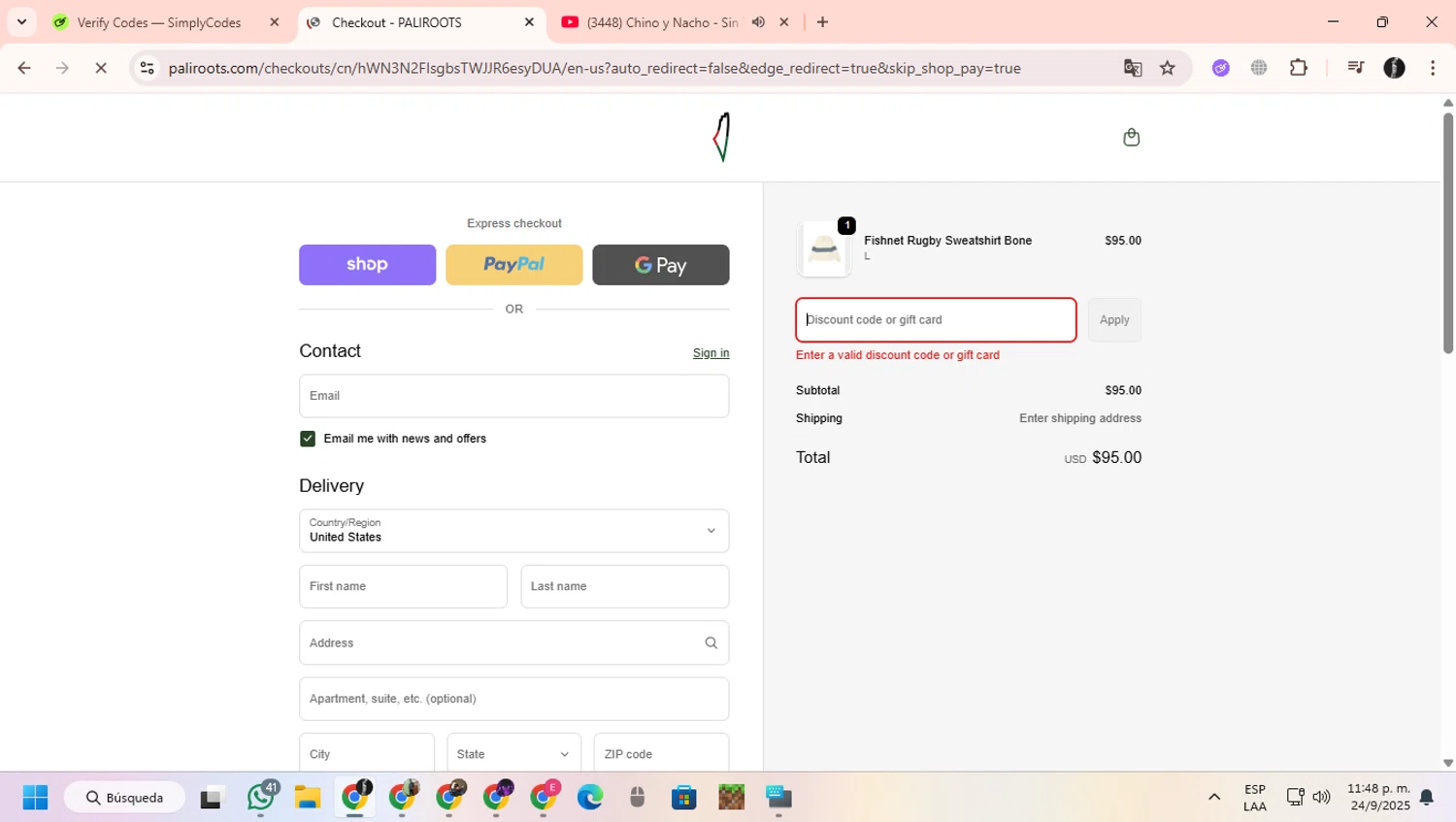Open Microsoft Edge from taskbar
1456x822 pixels.
pyautogui.click(x=590, y=798)
